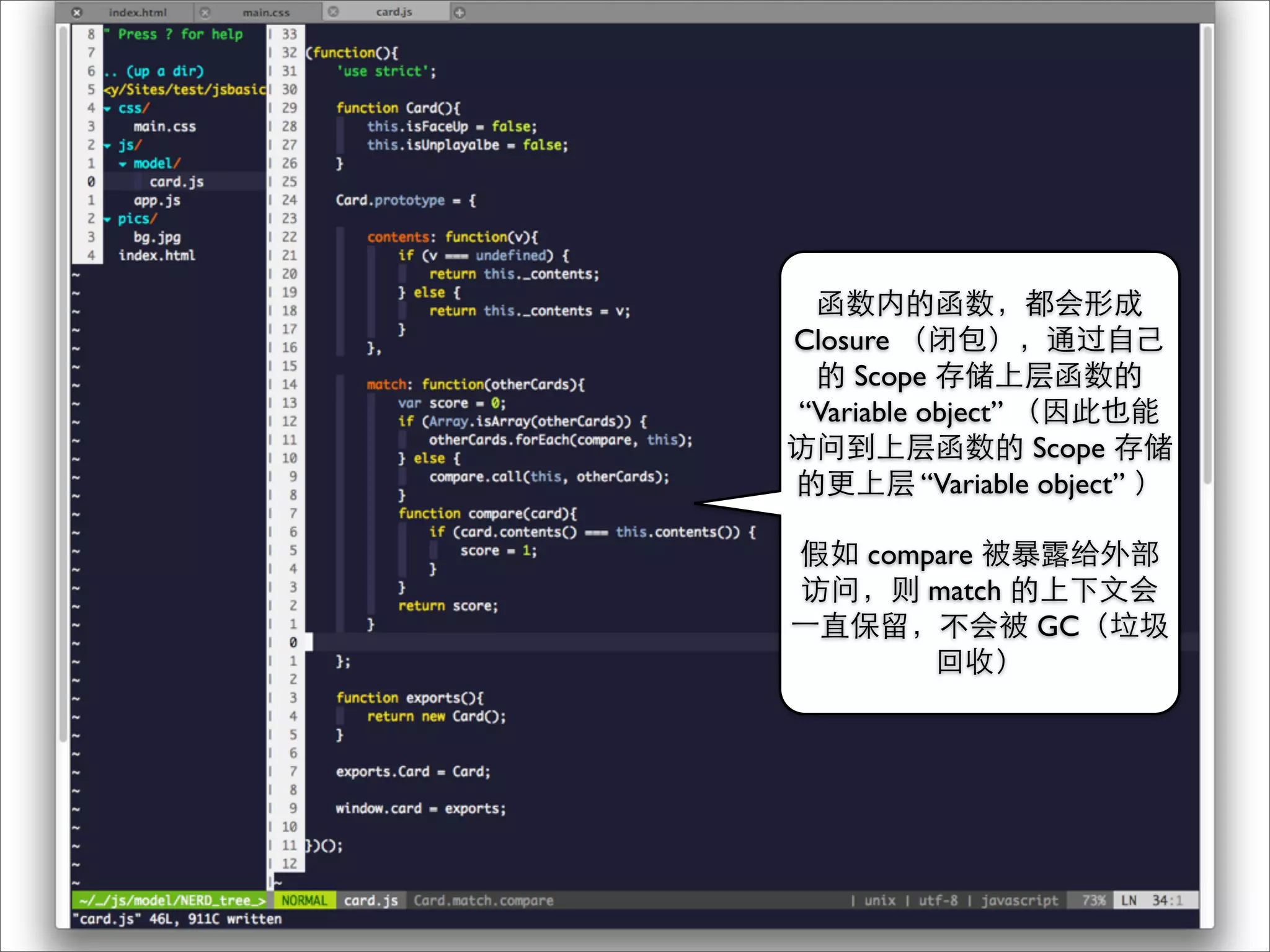
Task: Add a new tab with plus icon
Action: (460, 12)
